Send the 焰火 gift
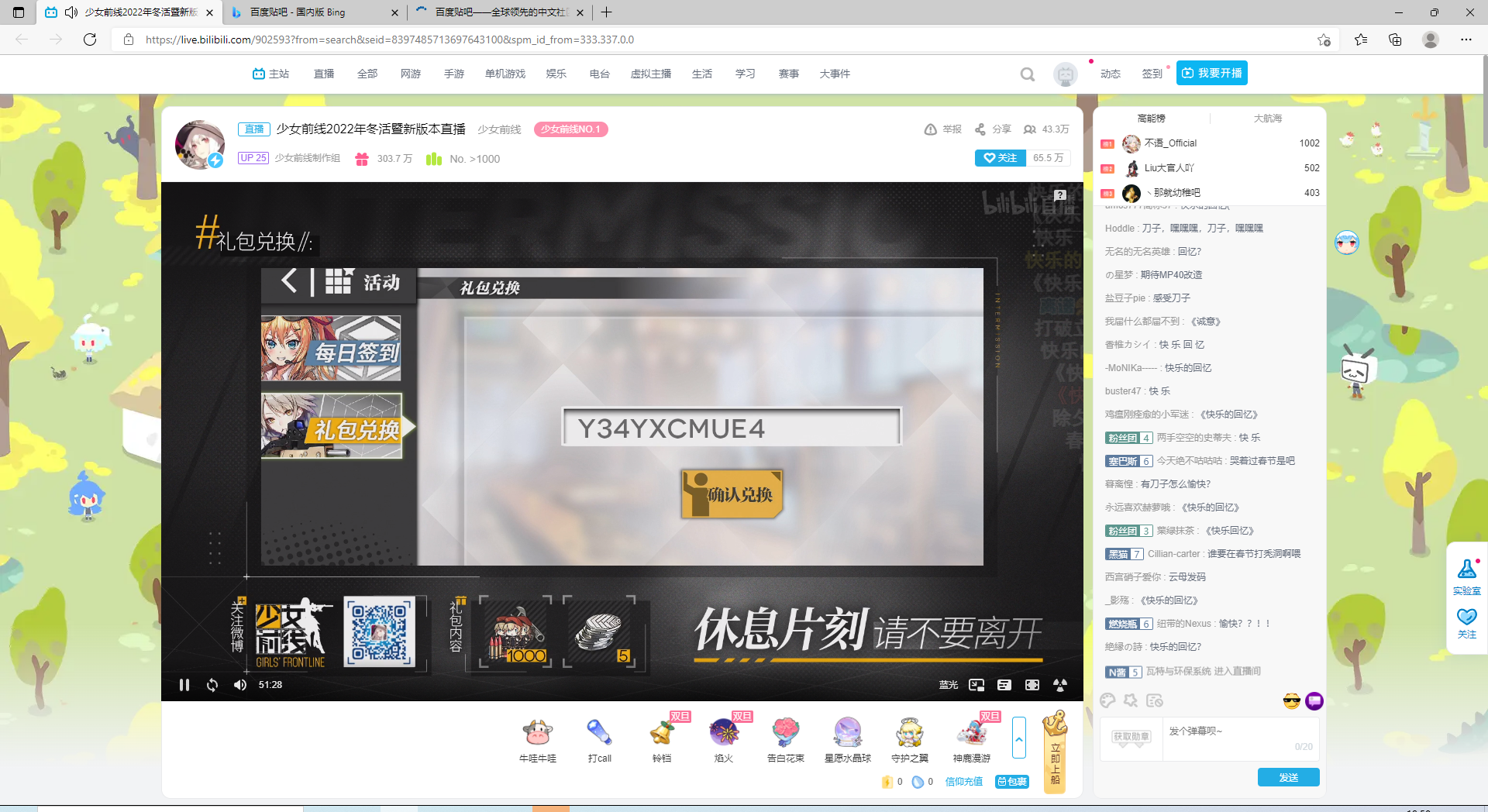 click(724, 740)
